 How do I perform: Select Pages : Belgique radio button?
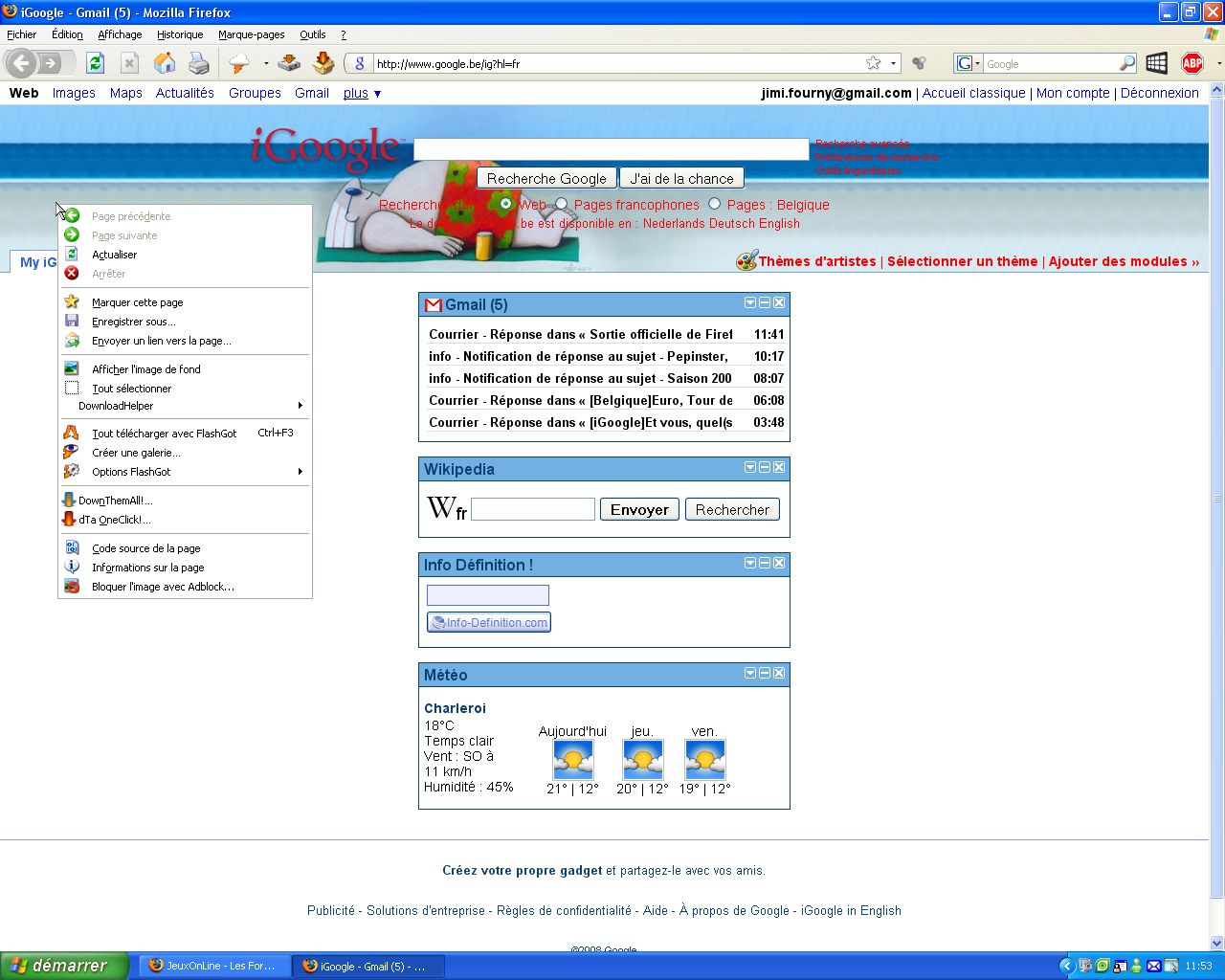click(714, 204)
